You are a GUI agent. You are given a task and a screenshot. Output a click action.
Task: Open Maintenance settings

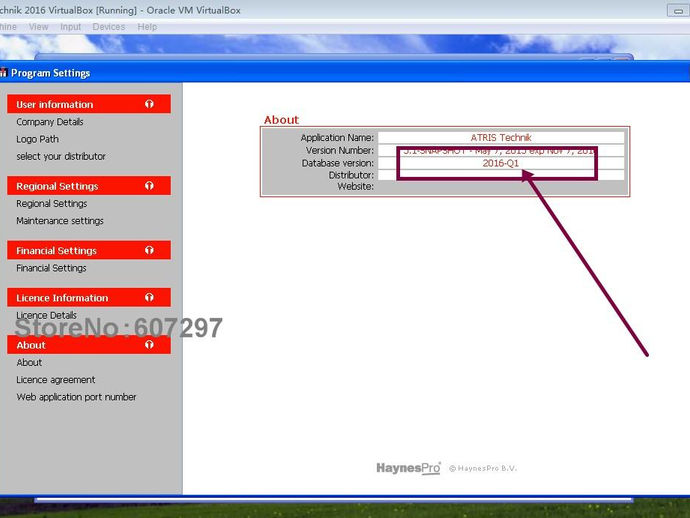coord(60,221)
